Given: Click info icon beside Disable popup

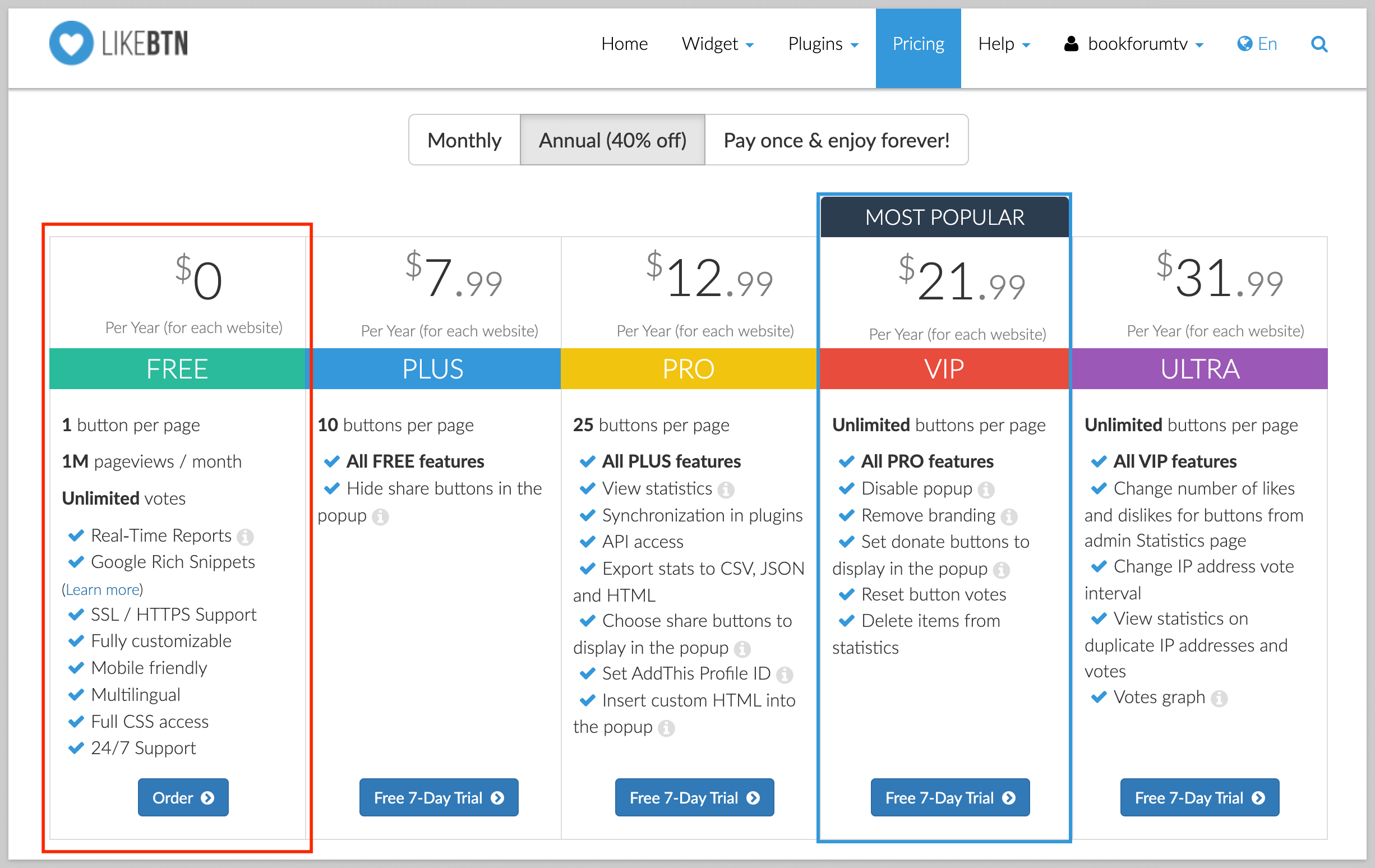Looking at the screenshot, I should (x=986, y=490).
